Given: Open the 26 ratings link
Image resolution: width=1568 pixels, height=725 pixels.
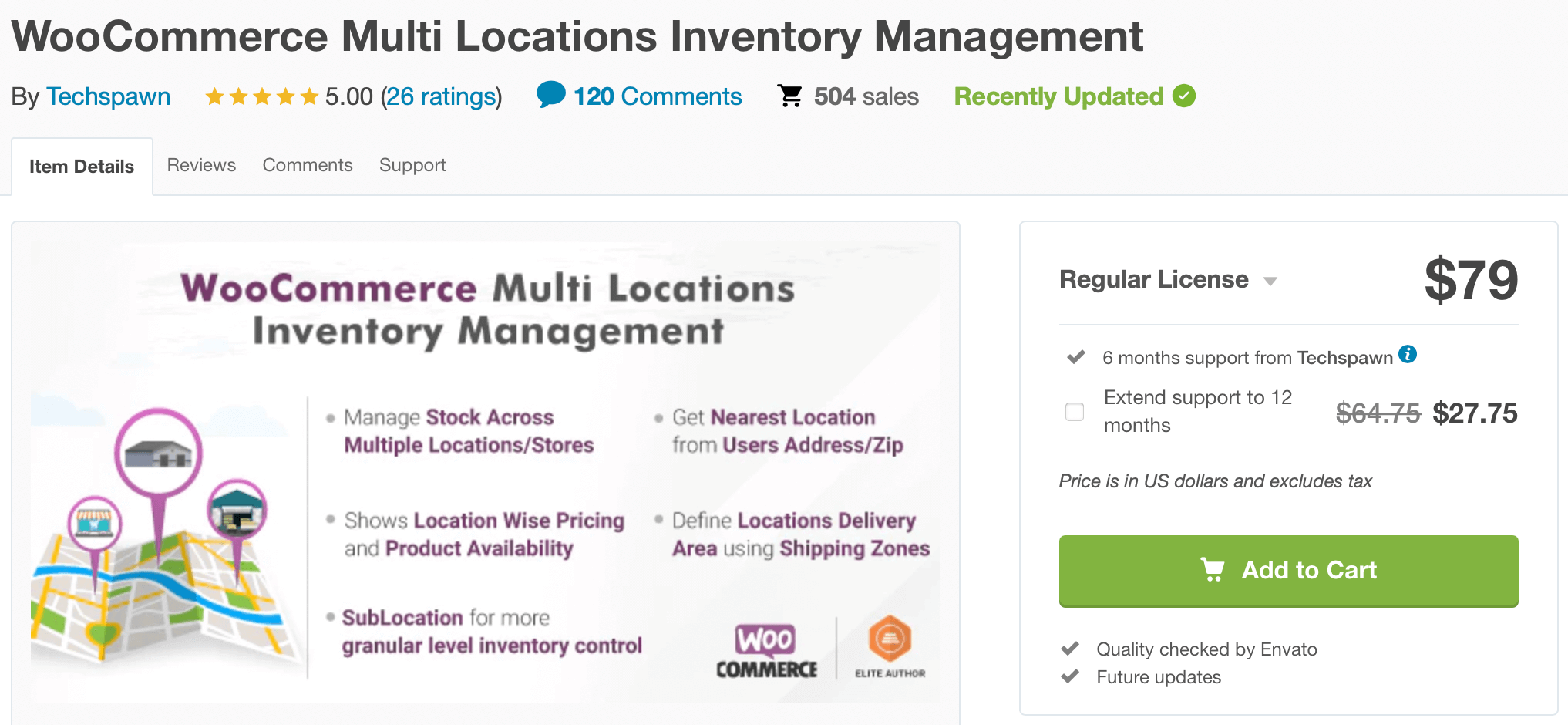Looking at the screenshot, I should [441, 96].
